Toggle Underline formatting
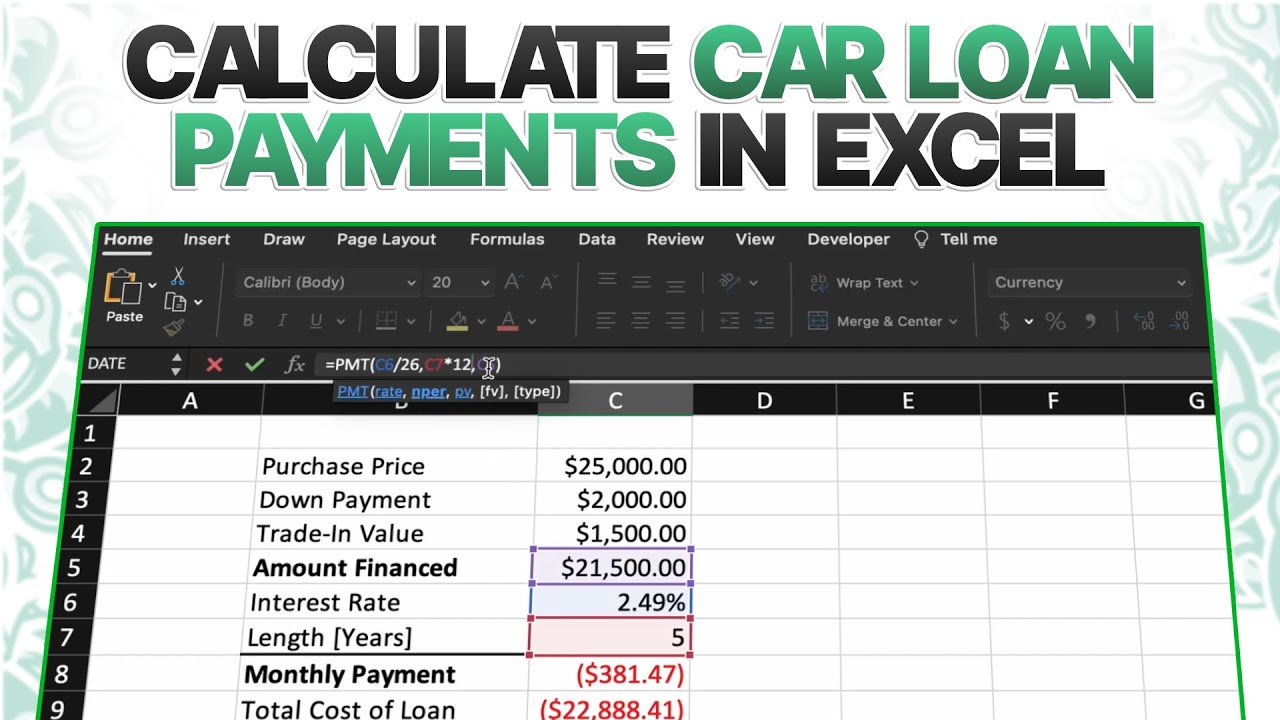Viewport: 1280px width, 720px height. point(316,321)
